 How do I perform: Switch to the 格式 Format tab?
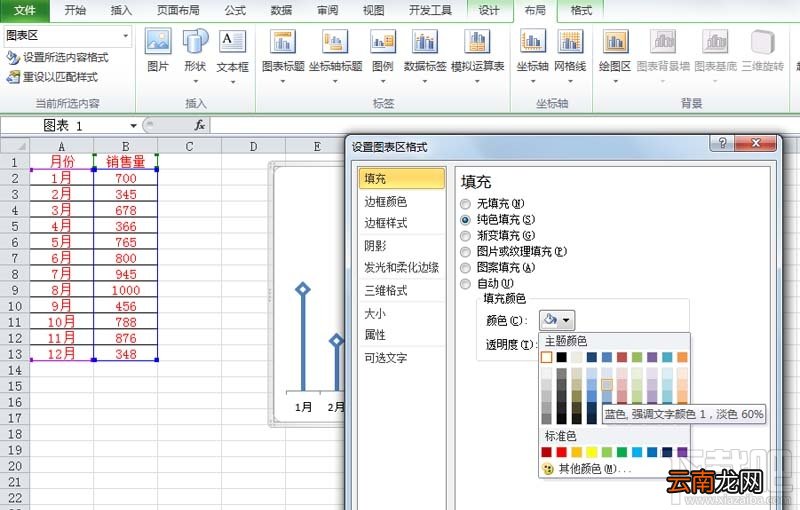coord(581,11)
